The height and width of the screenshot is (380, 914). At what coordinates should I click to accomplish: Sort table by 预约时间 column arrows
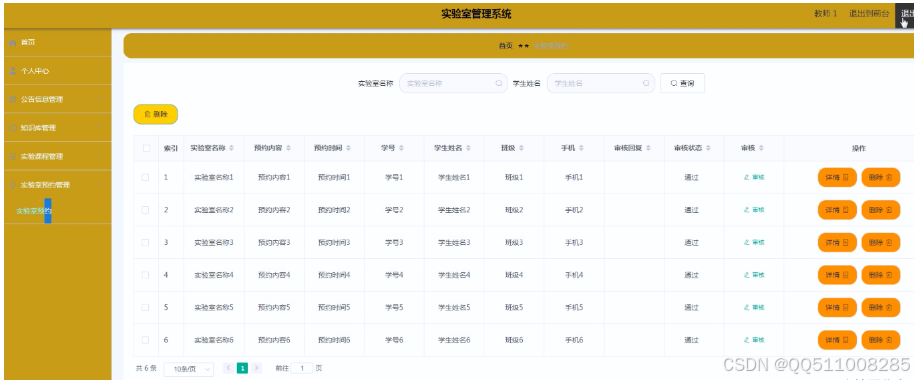click(x=348, y=149)
